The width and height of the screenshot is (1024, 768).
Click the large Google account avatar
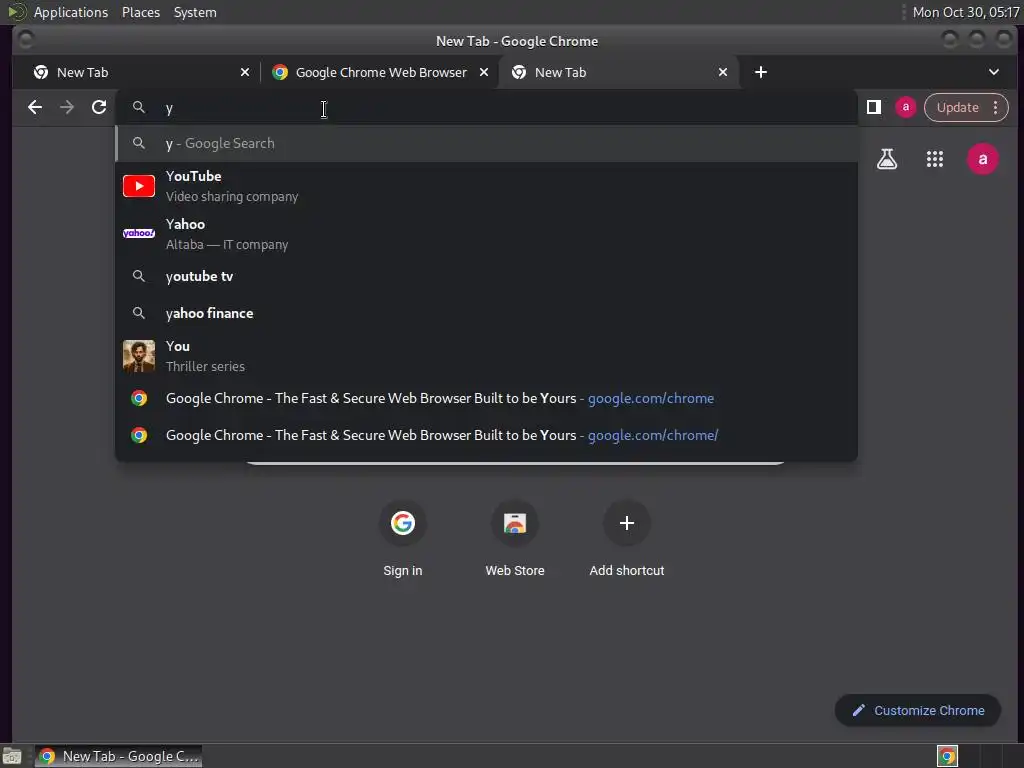[982, 159]
